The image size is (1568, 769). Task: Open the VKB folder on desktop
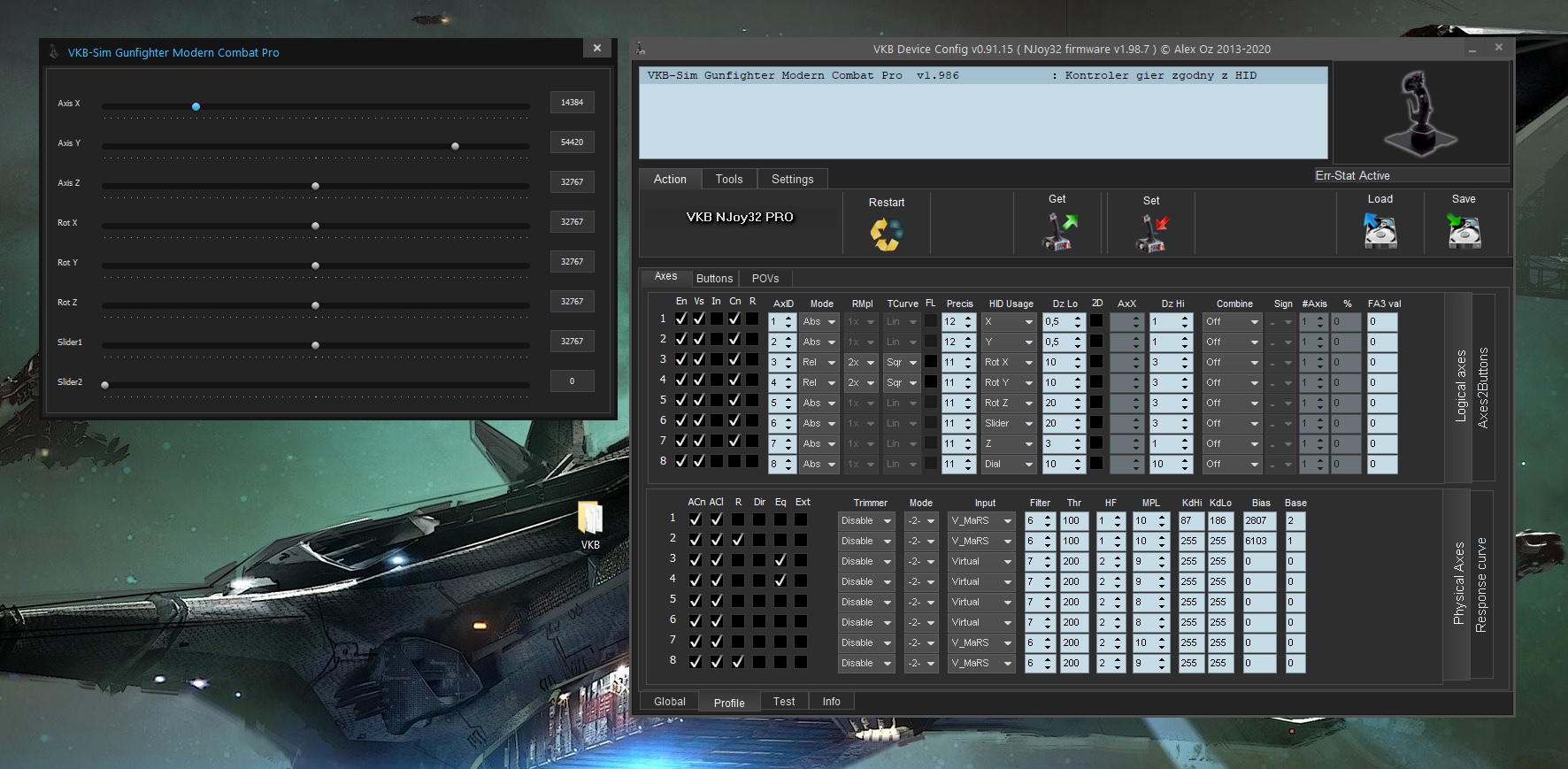point(590,526)
